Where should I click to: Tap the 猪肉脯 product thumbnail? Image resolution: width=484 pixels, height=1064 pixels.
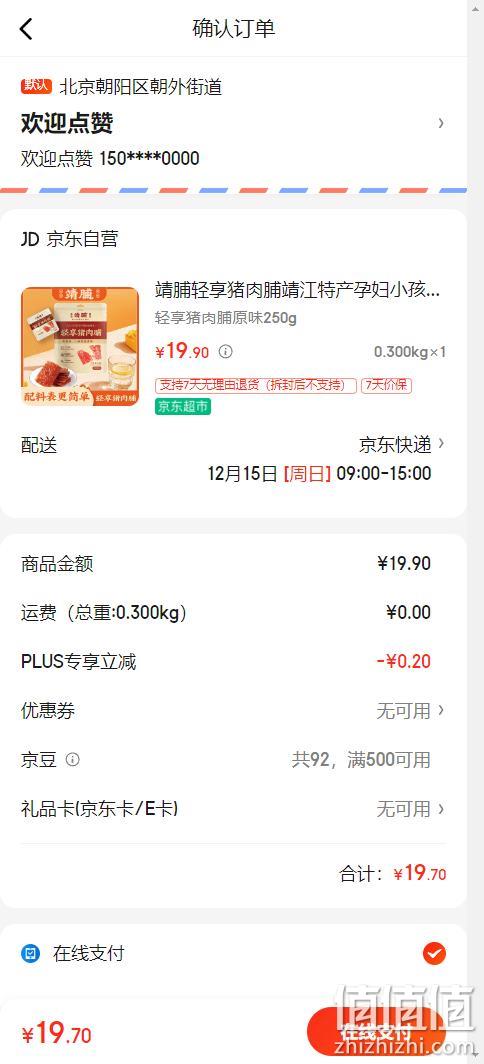pyautogui.click(x=80, y=346)
